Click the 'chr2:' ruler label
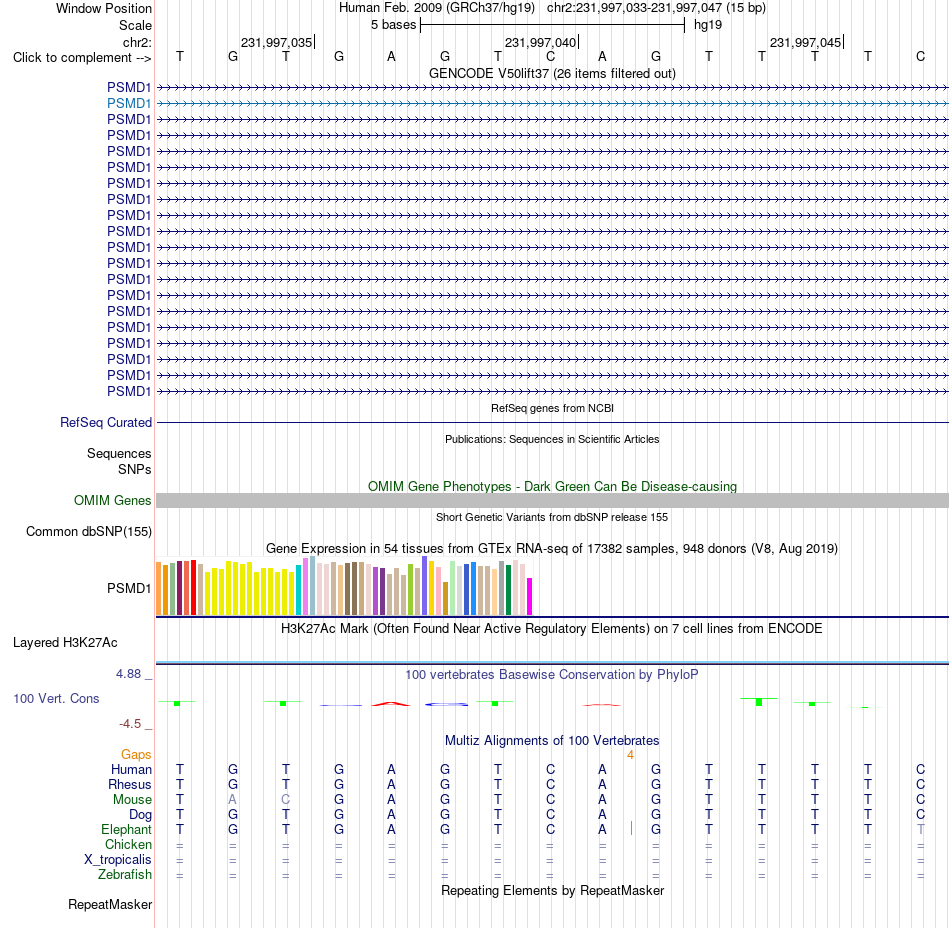 (137, 42)
